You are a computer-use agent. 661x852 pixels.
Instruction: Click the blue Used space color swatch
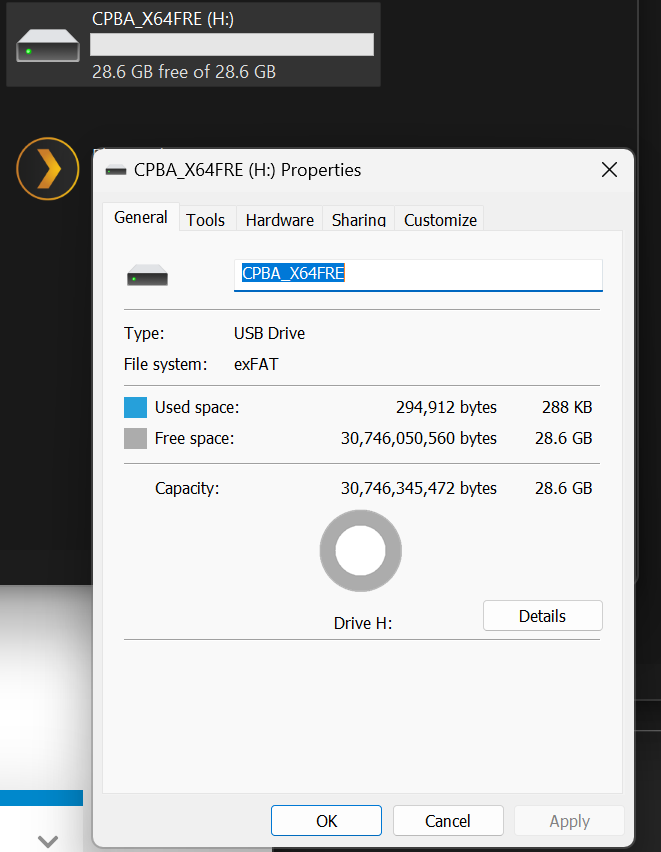[x=135, y=408]
